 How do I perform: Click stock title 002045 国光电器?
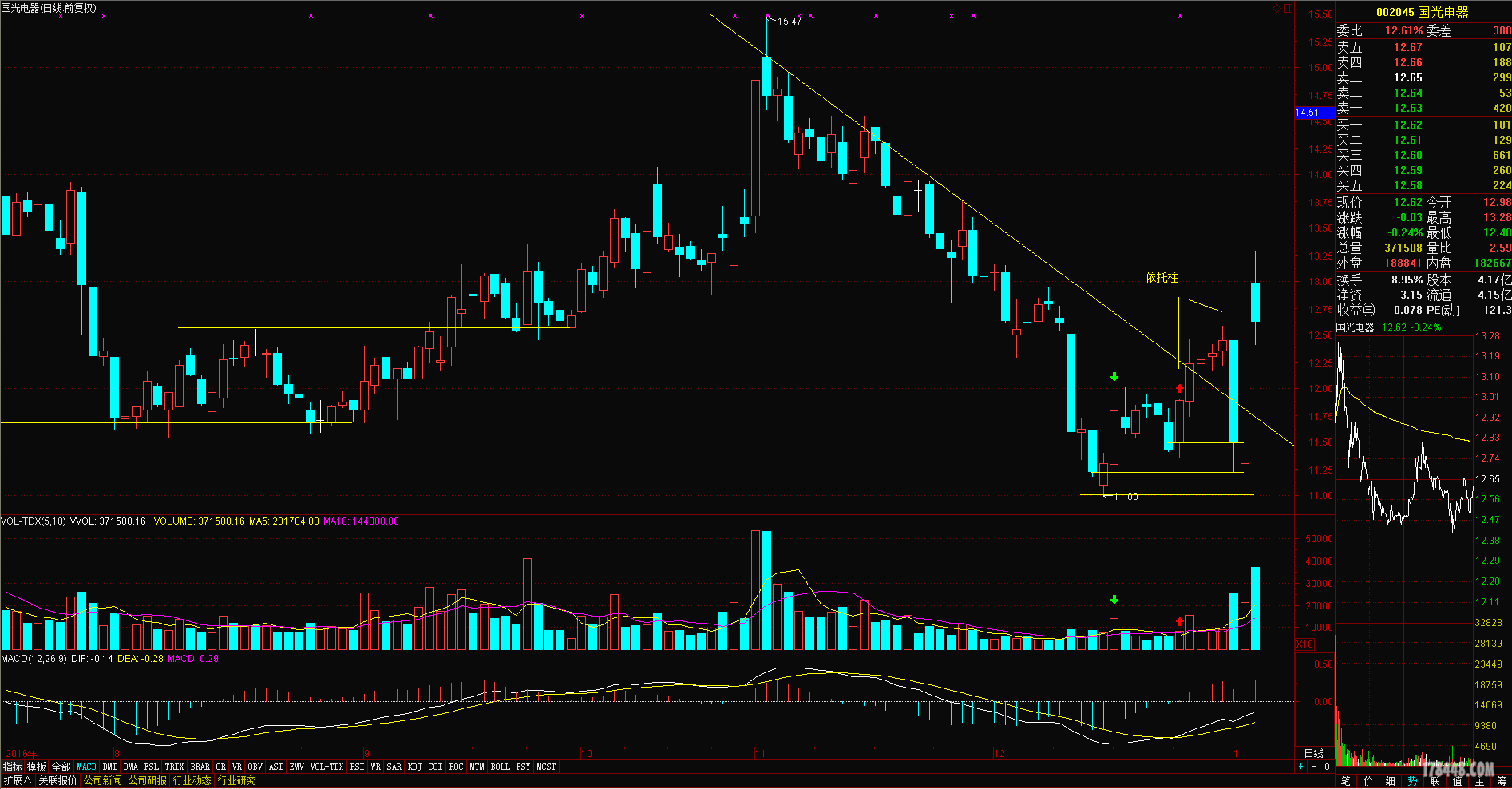coord(1423,12)
